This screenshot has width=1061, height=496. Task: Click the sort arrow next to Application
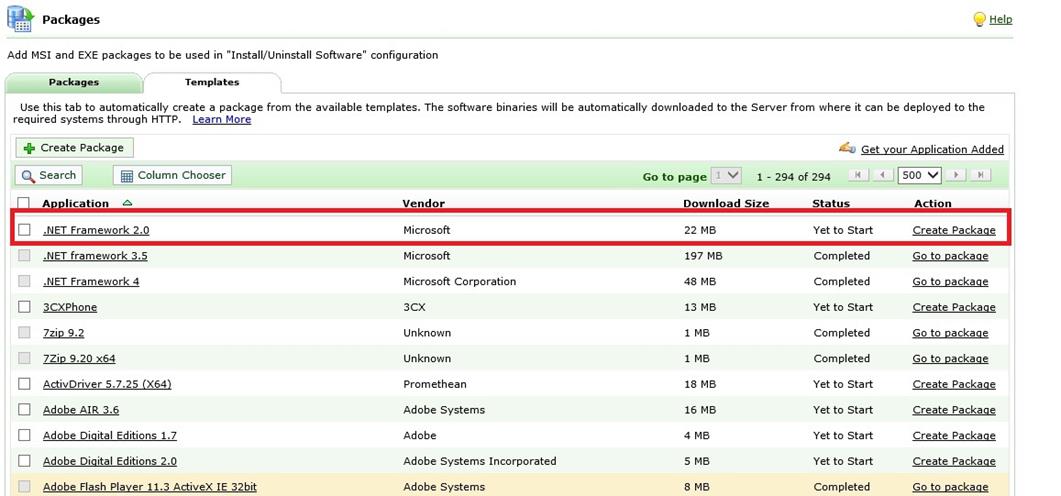[x=127, y=202]
